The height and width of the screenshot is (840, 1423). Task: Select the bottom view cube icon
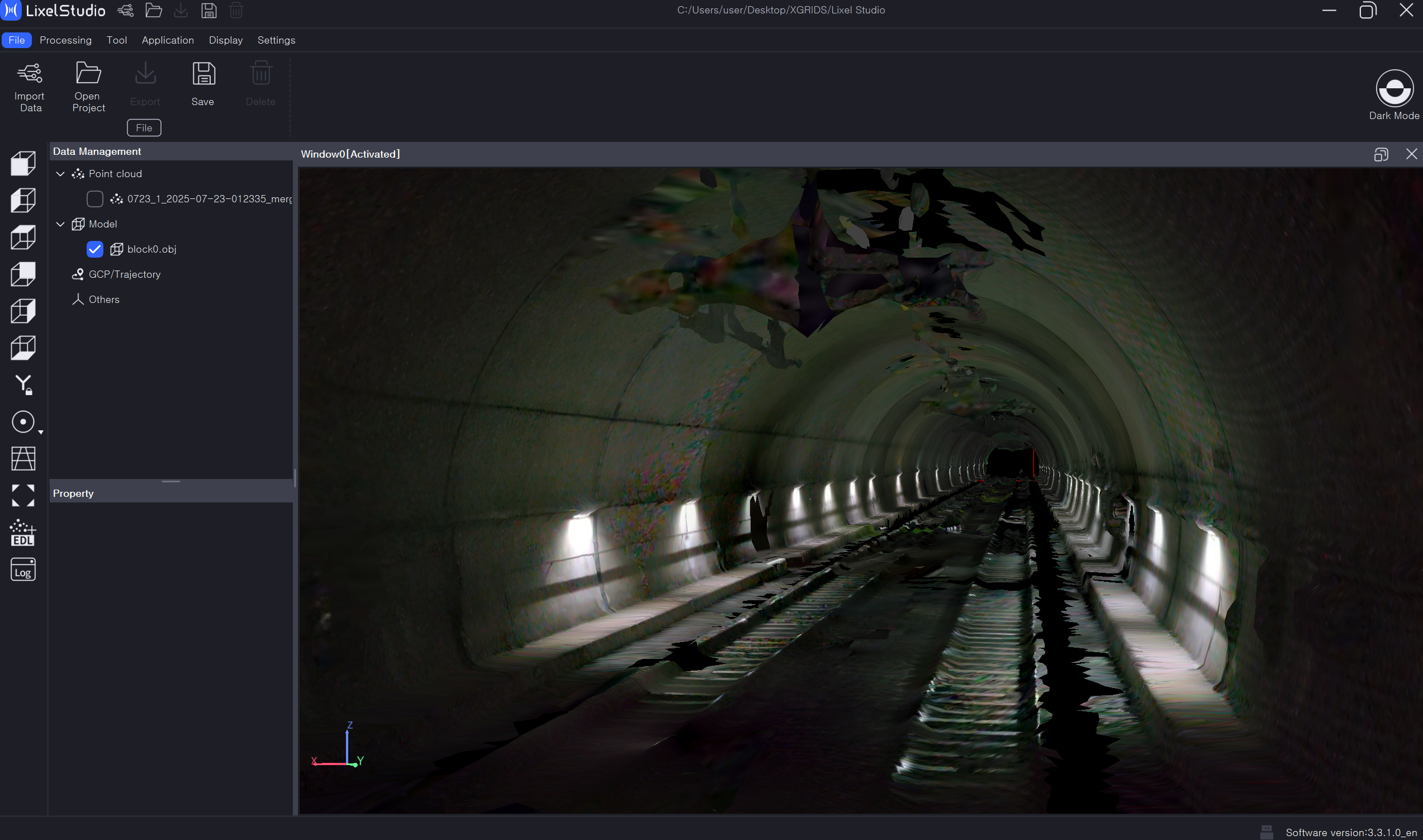tap(23, 348)
